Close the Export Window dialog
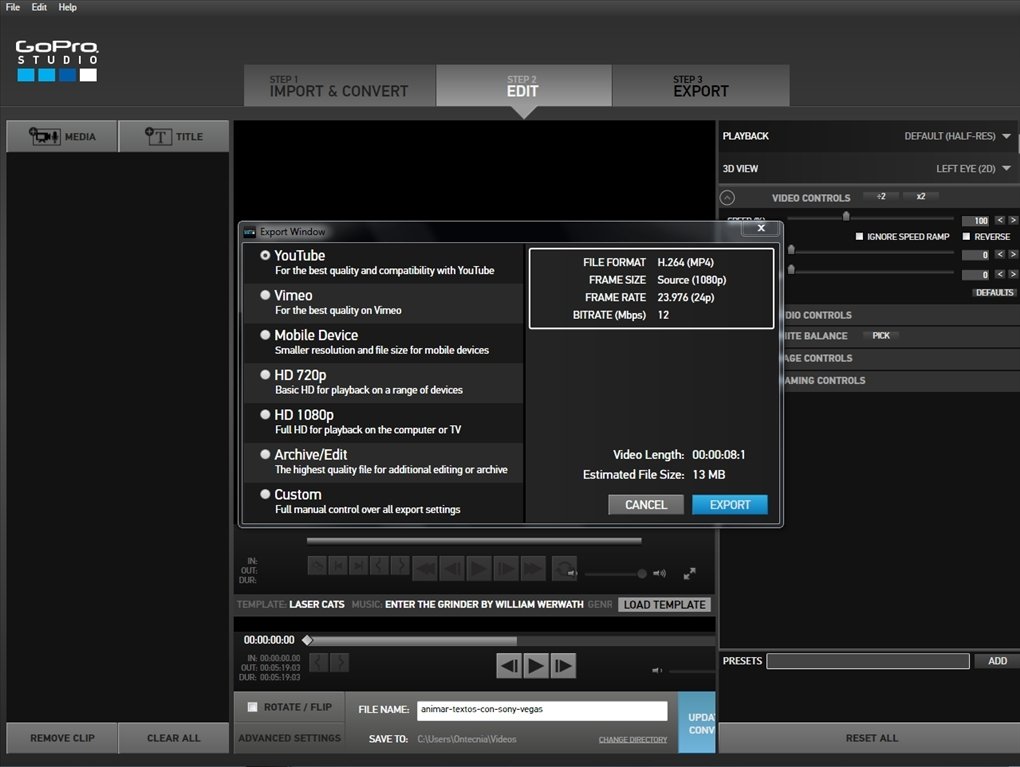 761,228
